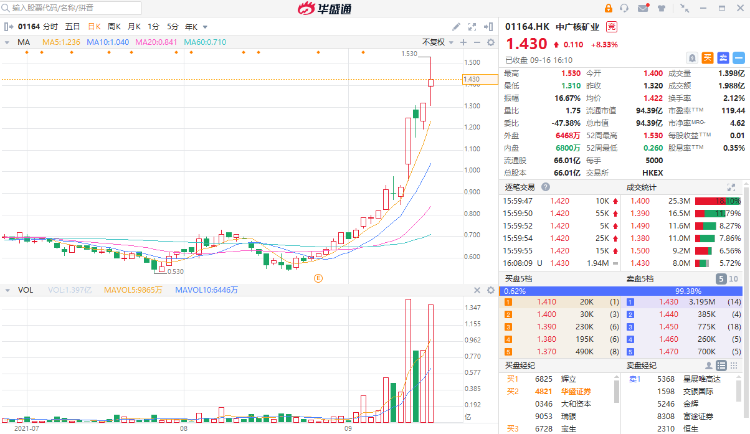Select 5分 five-minute tab
Viewport: 750px width, 434px height.
(x=173, y=27)
